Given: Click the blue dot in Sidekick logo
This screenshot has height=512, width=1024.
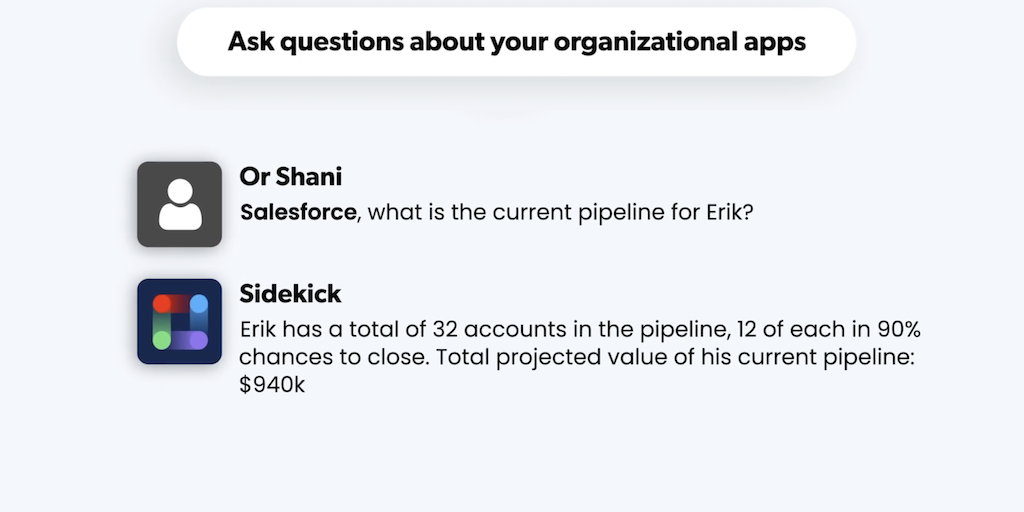Looking at the screenshot, I should (198, 303).
